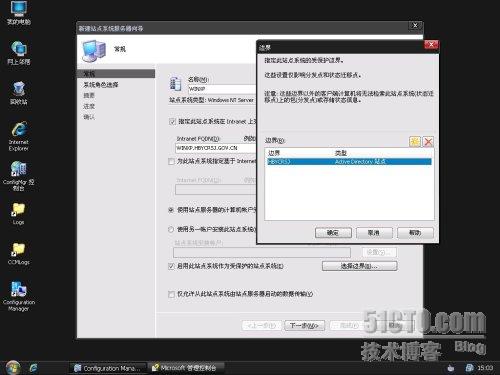Select the Summary (摘要) wizard step
This screenshot has width=500, height=375.
[89, 95]
